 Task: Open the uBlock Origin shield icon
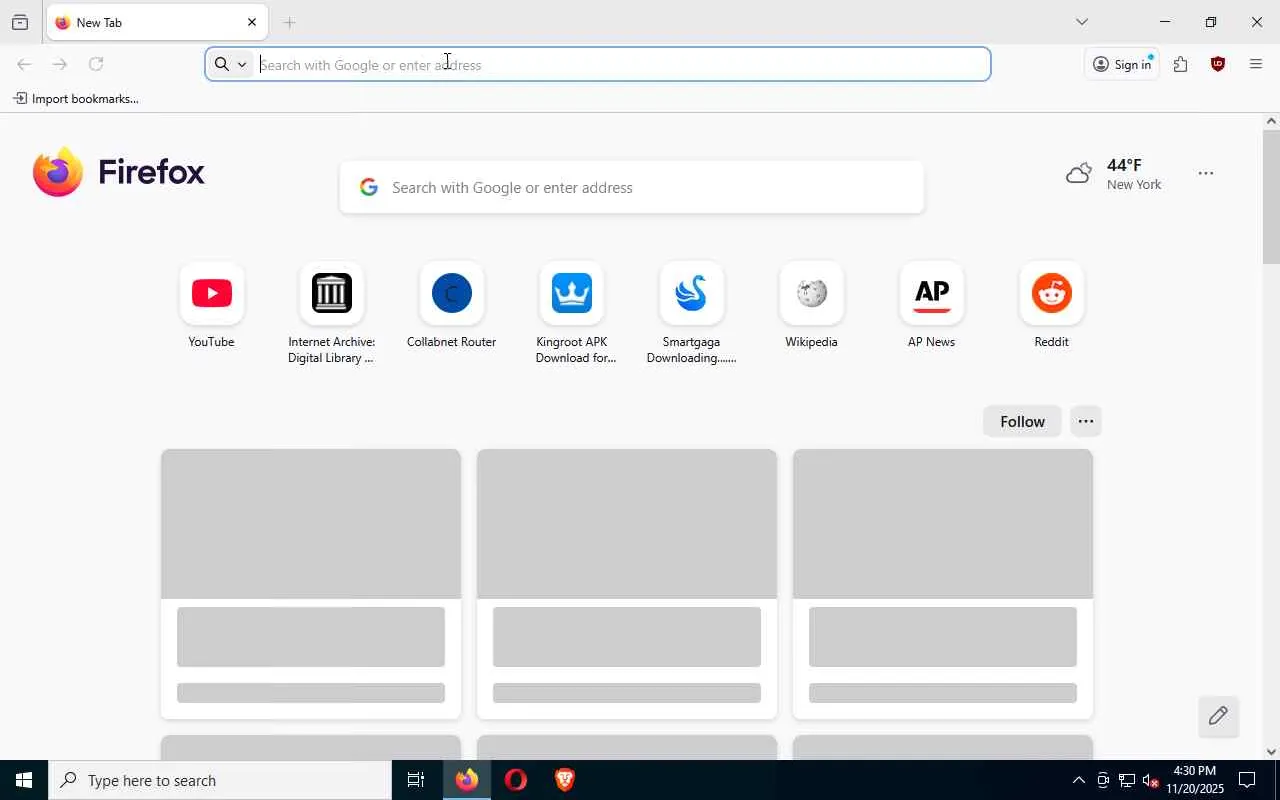pos(1218,65)
